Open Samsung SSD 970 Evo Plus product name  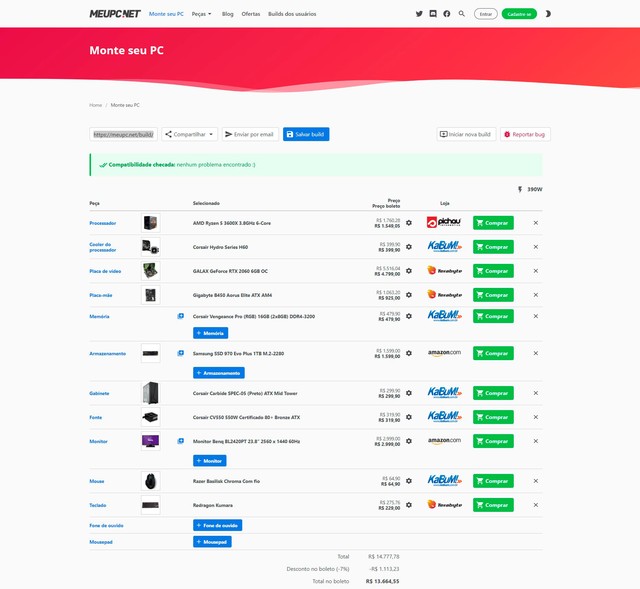[x=238, y=353]
